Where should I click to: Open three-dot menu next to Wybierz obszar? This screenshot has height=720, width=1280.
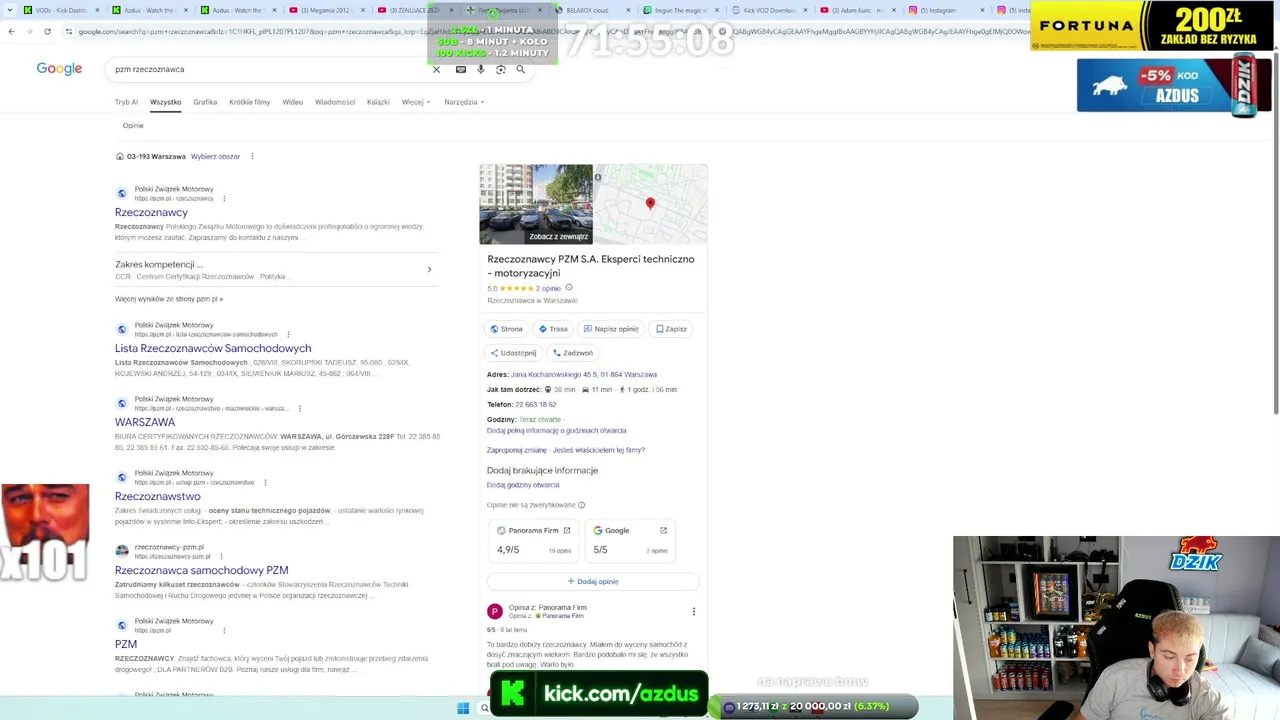[252, 156]
